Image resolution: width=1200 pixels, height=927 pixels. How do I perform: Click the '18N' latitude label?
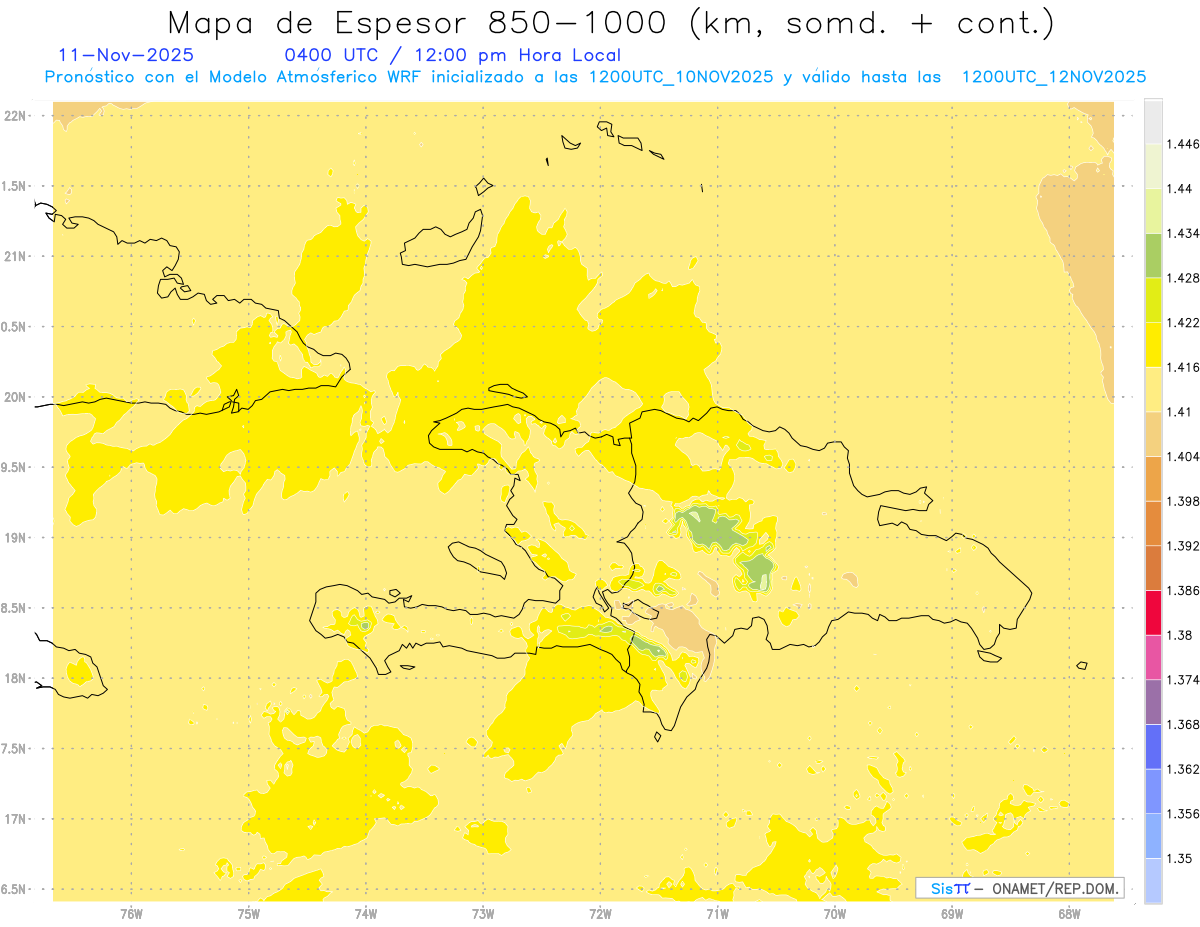coord(17,679)
